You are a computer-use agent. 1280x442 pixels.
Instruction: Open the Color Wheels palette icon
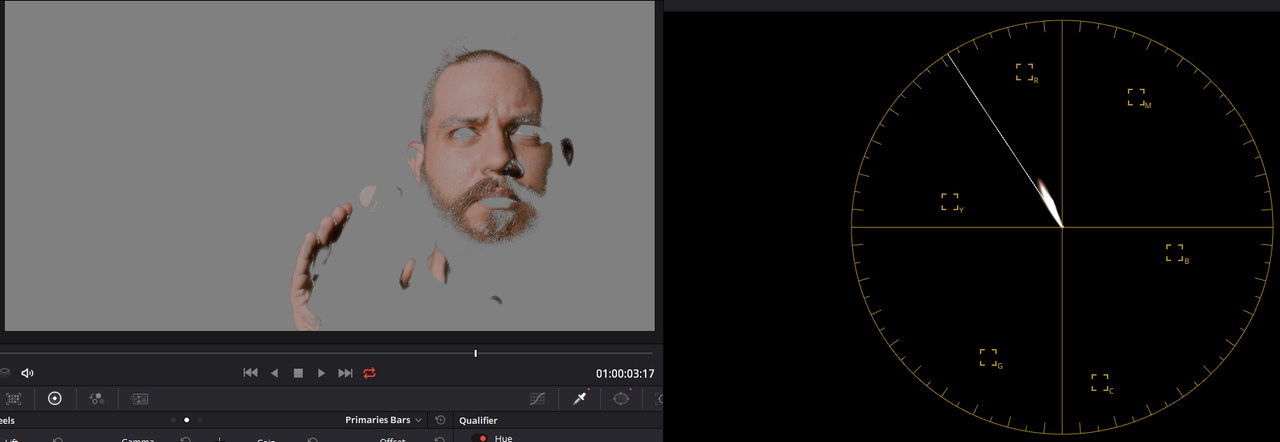55,398
